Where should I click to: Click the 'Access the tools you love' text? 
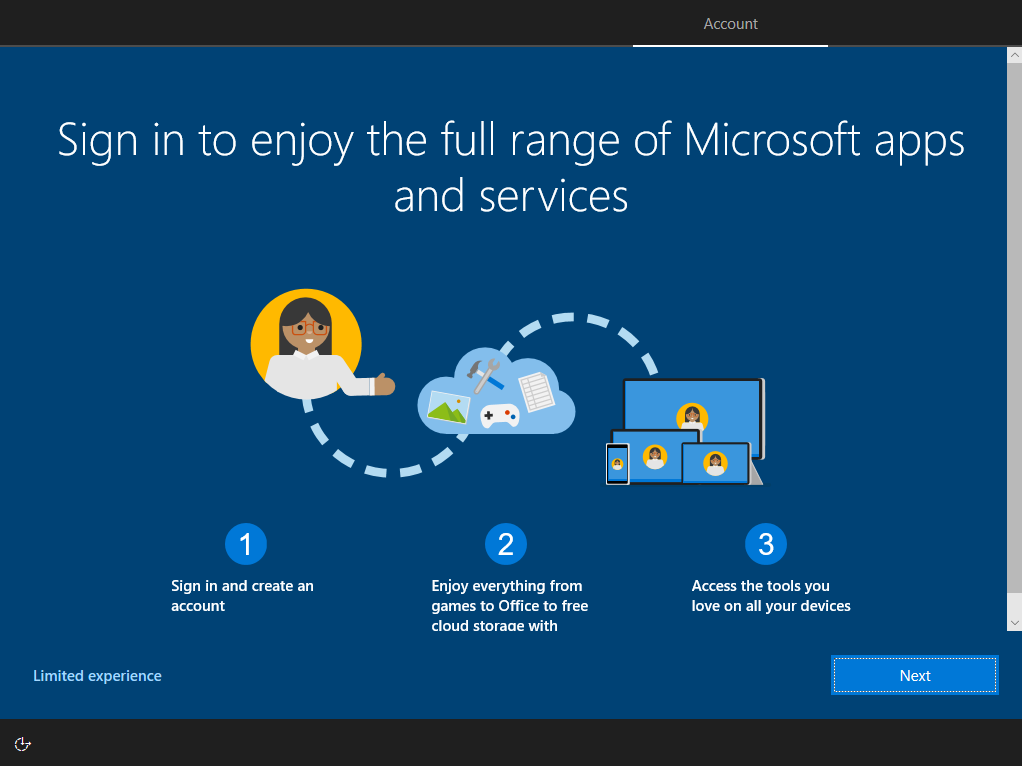pos(770,595)
